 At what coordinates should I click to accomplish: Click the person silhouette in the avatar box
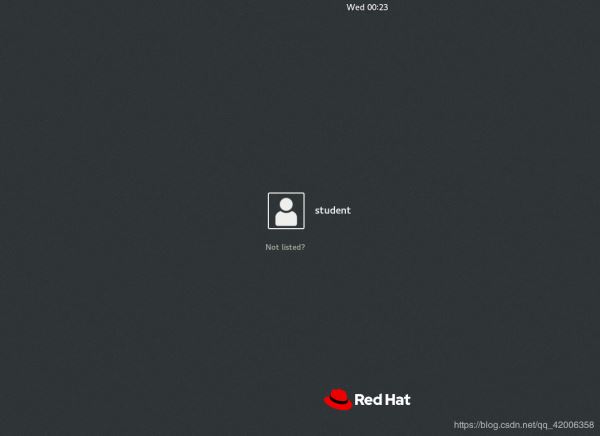[286, 213]
